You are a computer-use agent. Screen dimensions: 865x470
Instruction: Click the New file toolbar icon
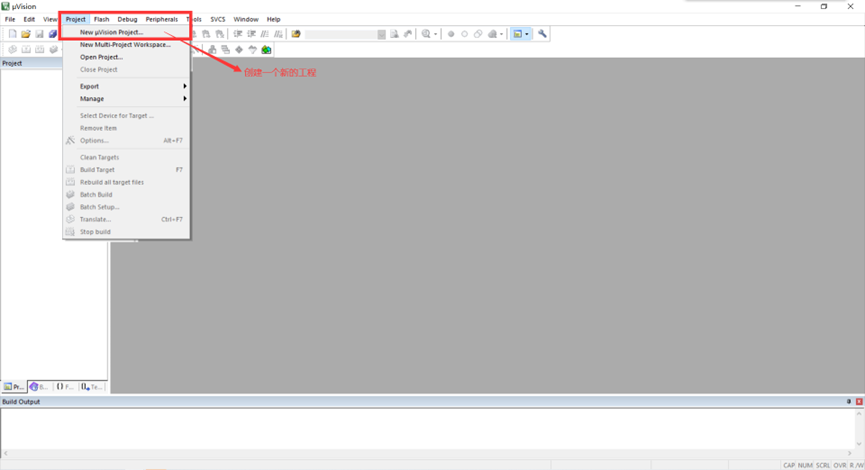(12, 34)
